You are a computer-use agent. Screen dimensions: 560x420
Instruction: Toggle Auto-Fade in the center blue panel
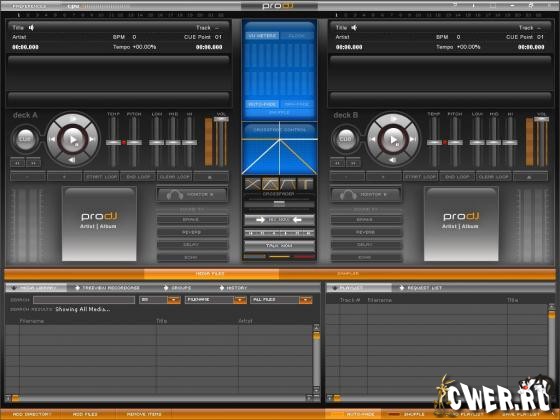[x=262, y=104]
